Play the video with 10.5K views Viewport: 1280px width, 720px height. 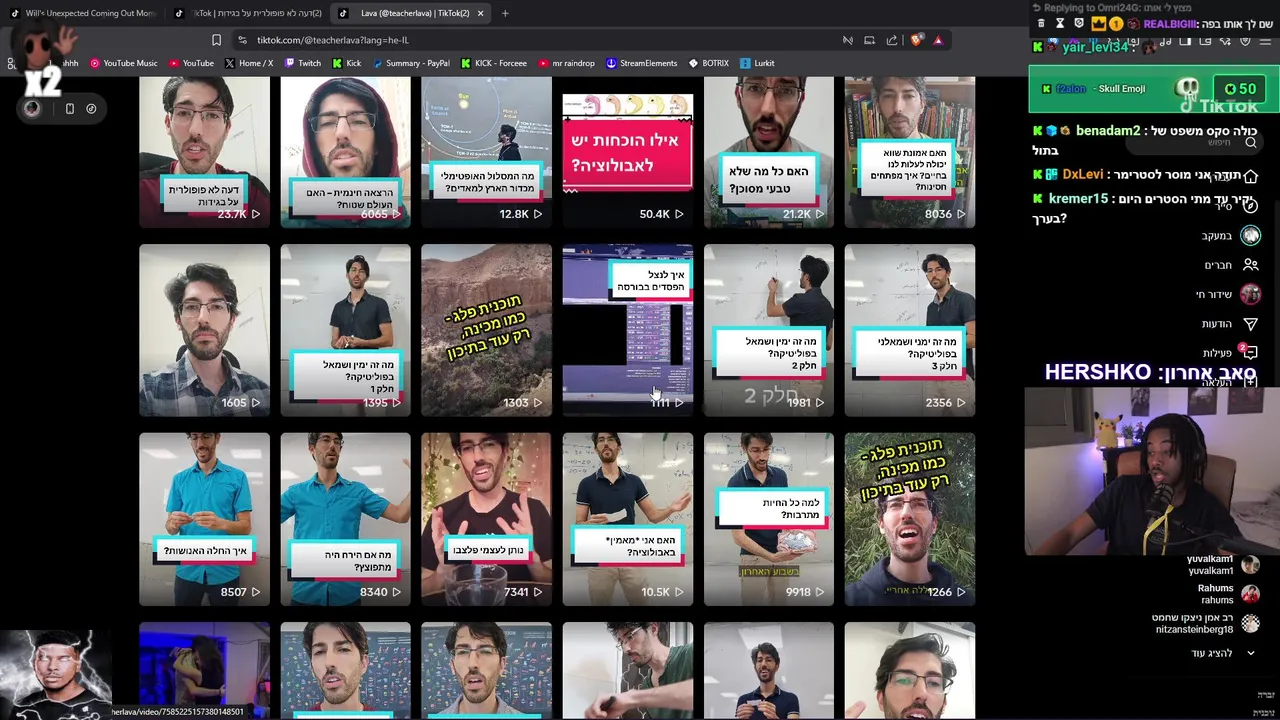(627, 519)
